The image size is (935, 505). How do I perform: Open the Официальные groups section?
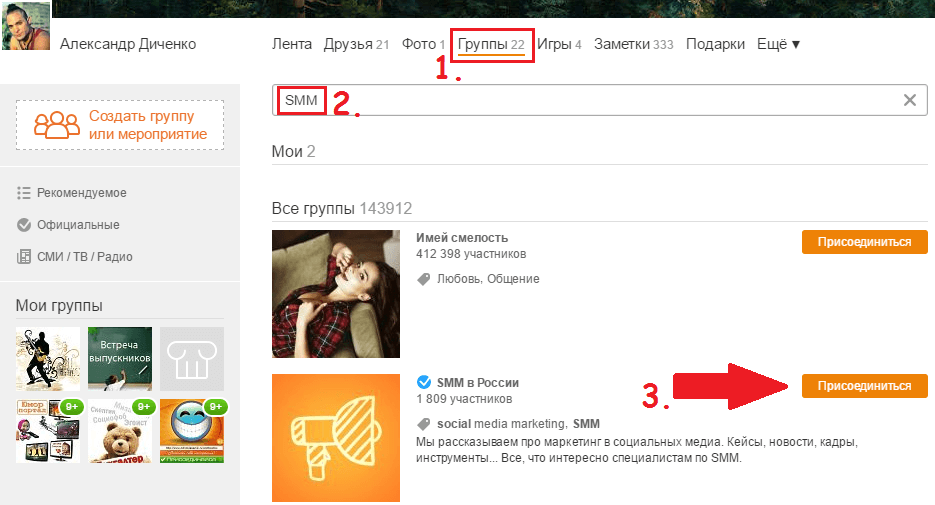pyautogui.click(x=78, y=225)
